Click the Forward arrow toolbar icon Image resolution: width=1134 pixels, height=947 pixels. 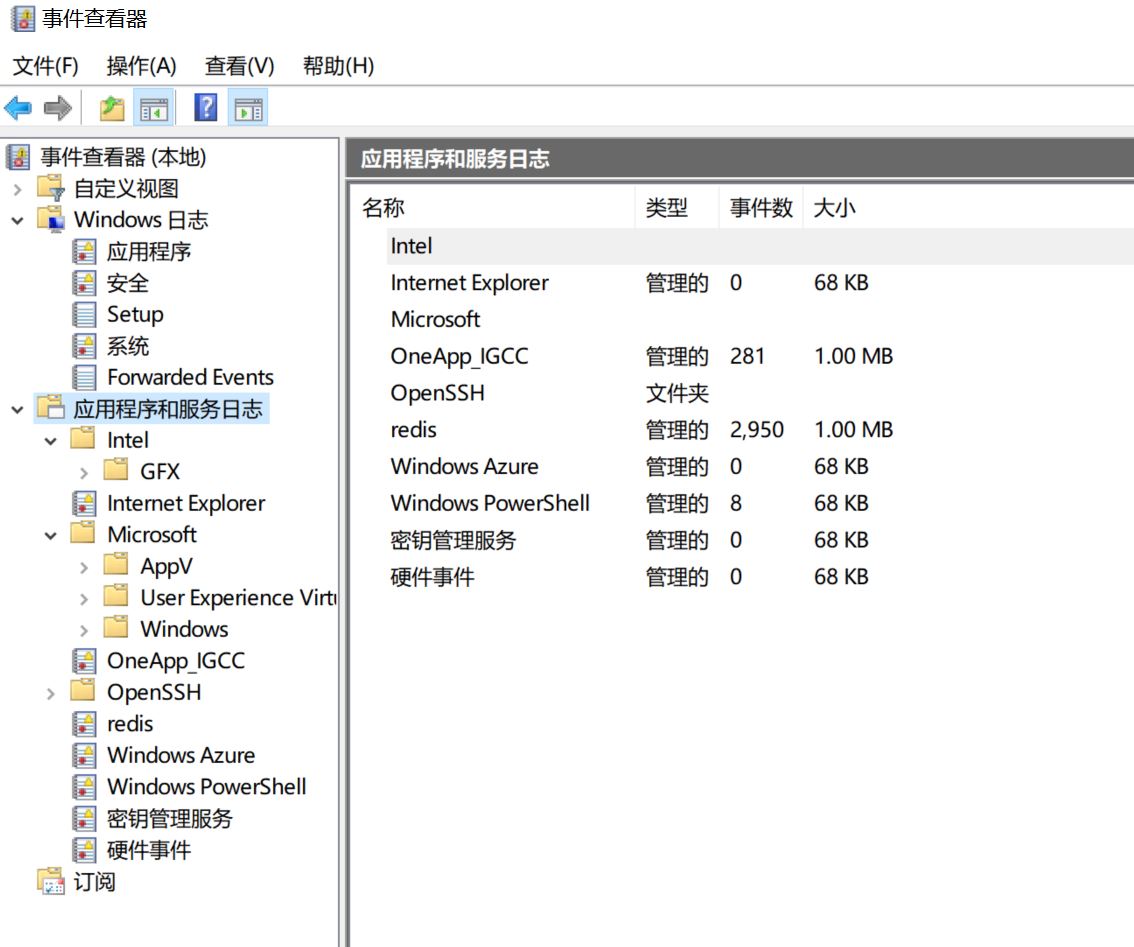[58, 109]
